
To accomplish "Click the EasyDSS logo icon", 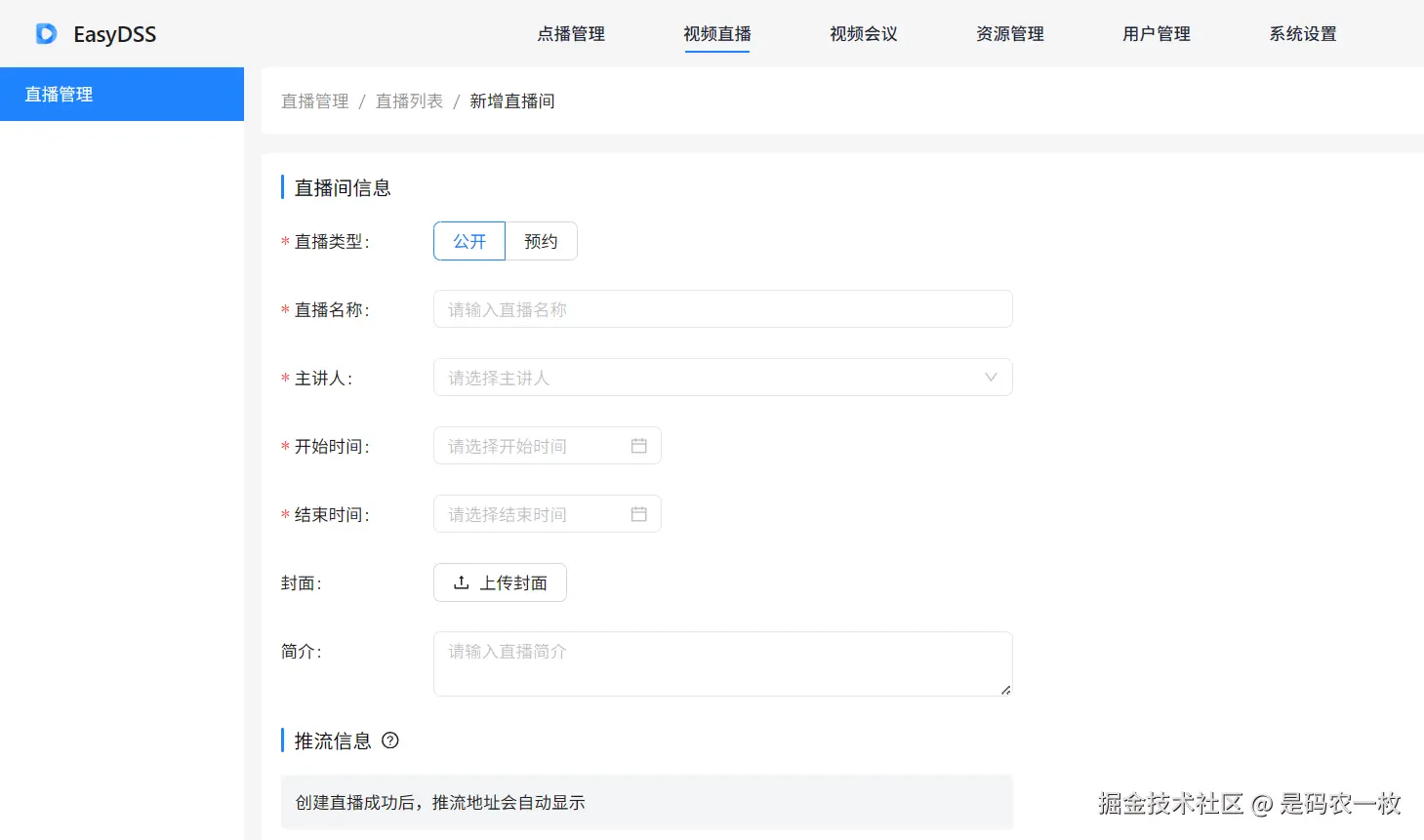I will (46, 34).
